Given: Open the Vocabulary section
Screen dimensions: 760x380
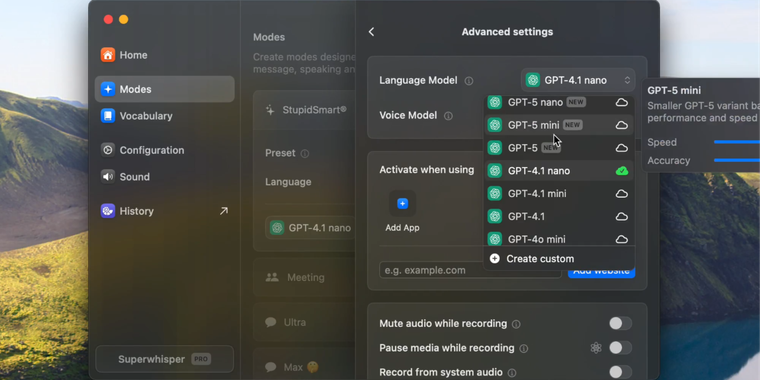Looking at the screenshot, I should (x=164, y=116).
